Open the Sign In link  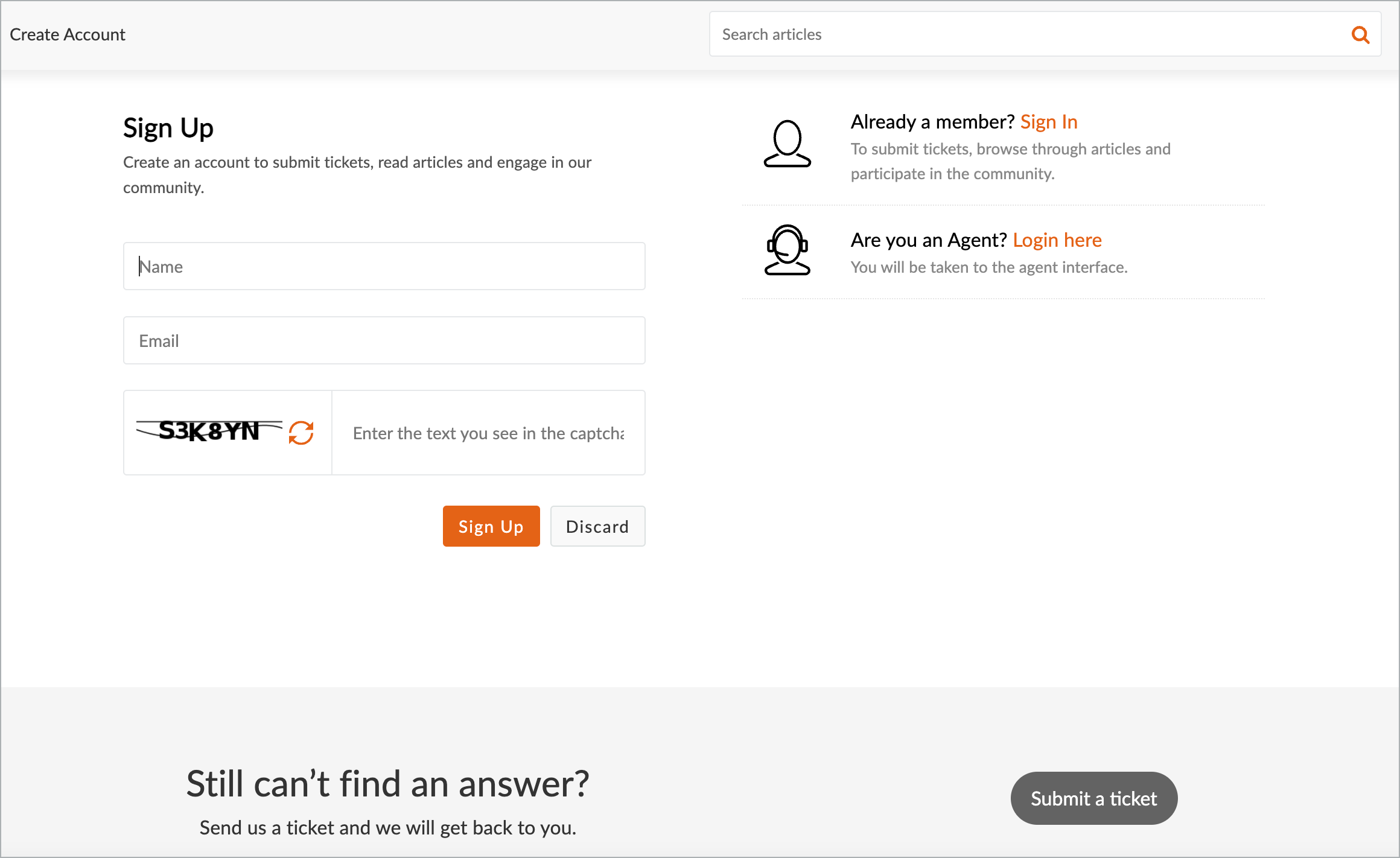(1049, 122)
